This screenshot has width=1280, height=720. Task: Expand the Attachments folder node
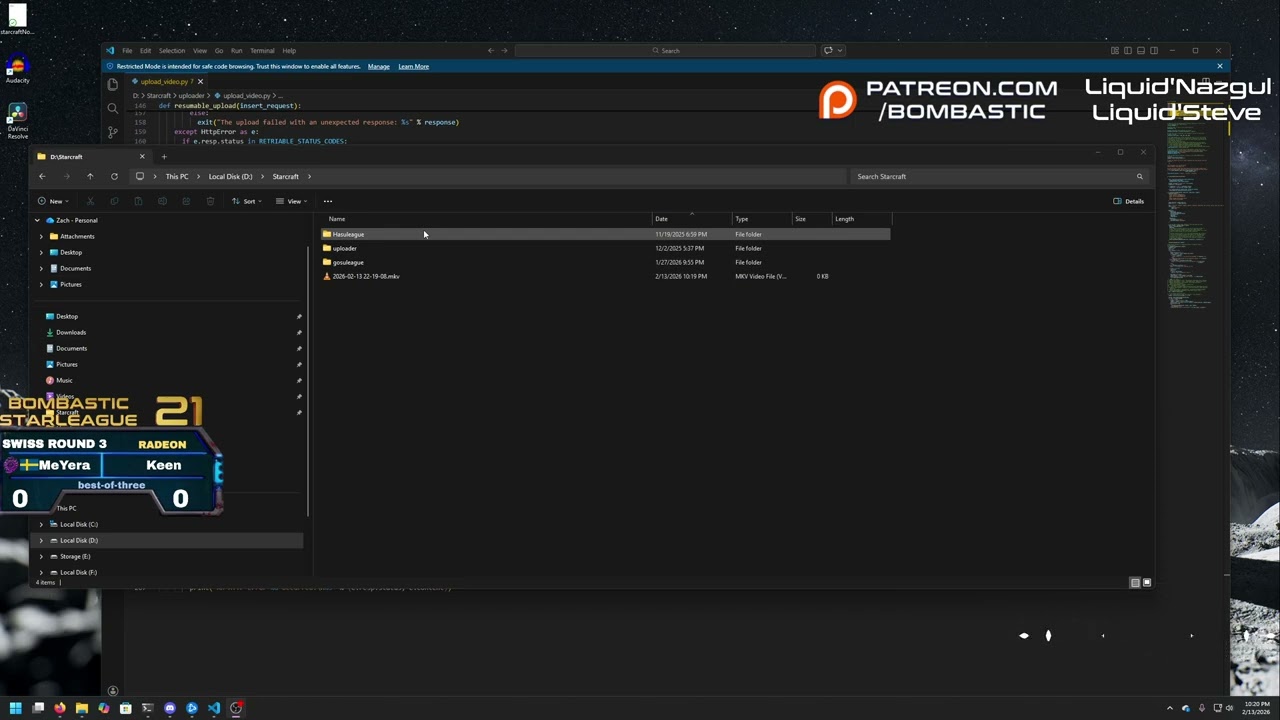(x=41, y=236)
